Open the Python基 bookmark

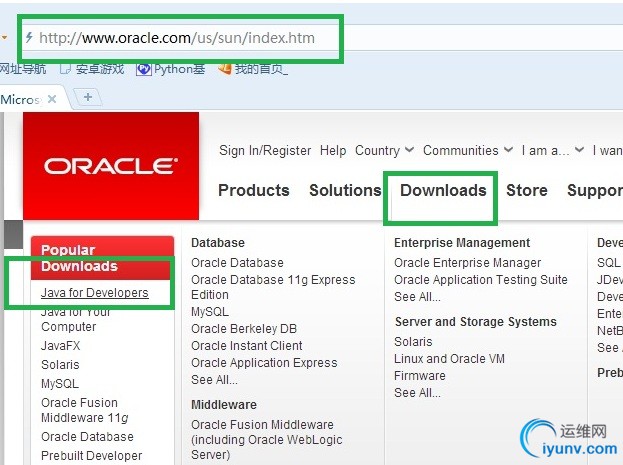(x=171, y=69)
